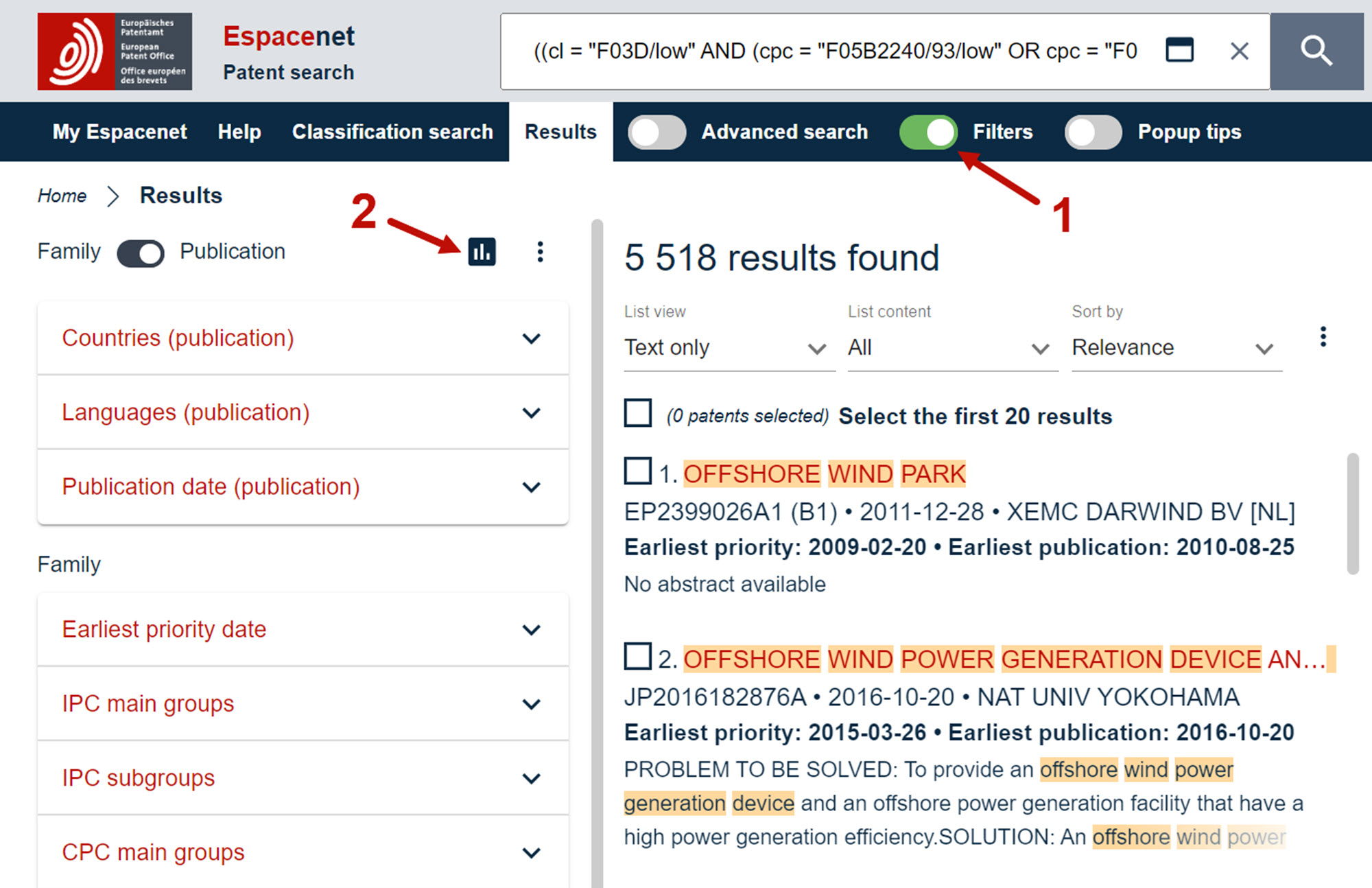Screen dimensions: 1372x888
Task: Click the magnifying glass search button
Action: pos(1316,51)
